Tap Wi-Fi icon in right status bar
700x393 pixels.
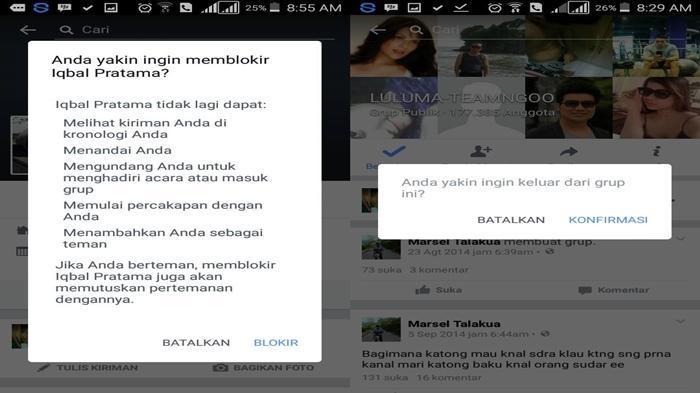point(515,8)
